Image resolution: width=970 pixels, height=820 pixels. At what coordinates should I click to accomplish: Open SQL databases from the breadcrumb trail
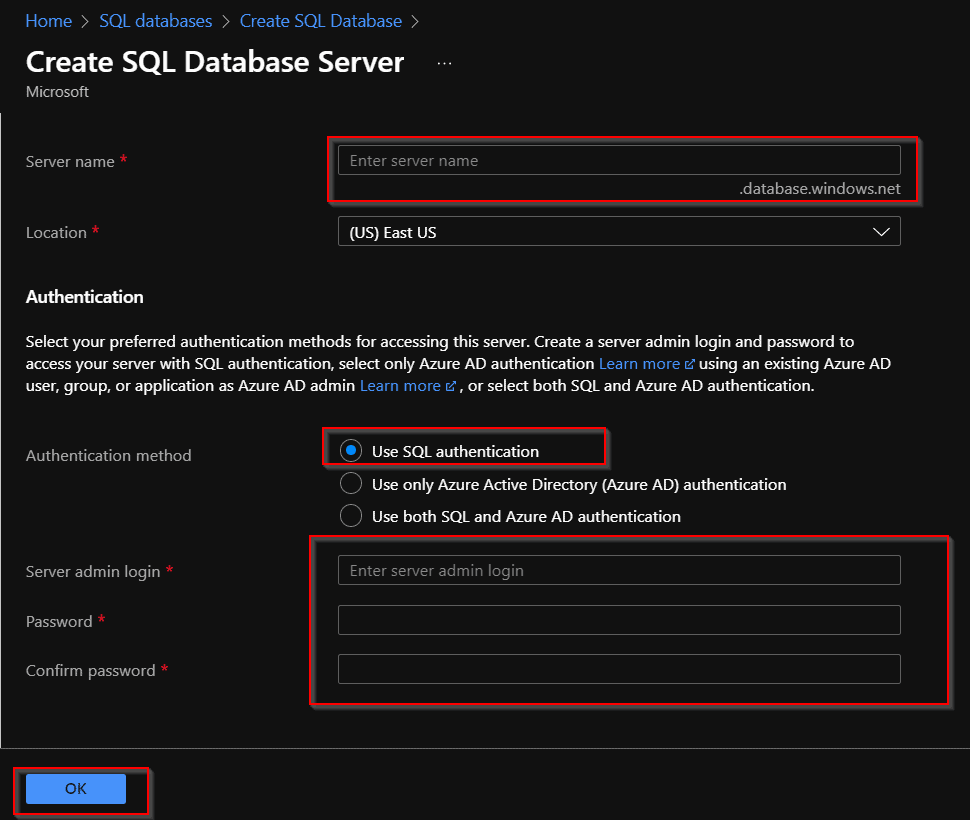point(155,20)
